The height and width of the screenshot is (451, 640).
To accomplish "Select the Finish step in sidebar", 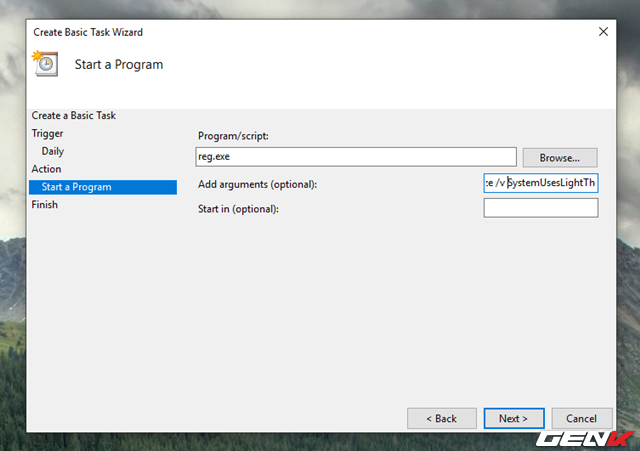I will click(x=44, y=204).
